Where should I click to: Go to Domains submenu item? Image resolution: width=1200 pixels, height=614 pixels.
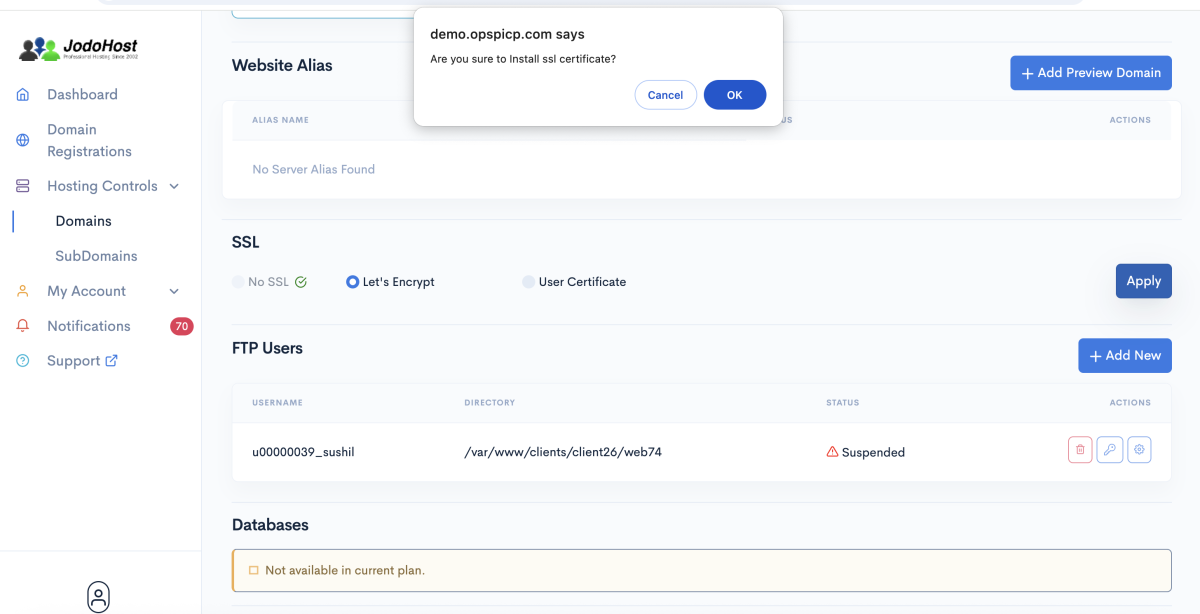click(83, 221)
